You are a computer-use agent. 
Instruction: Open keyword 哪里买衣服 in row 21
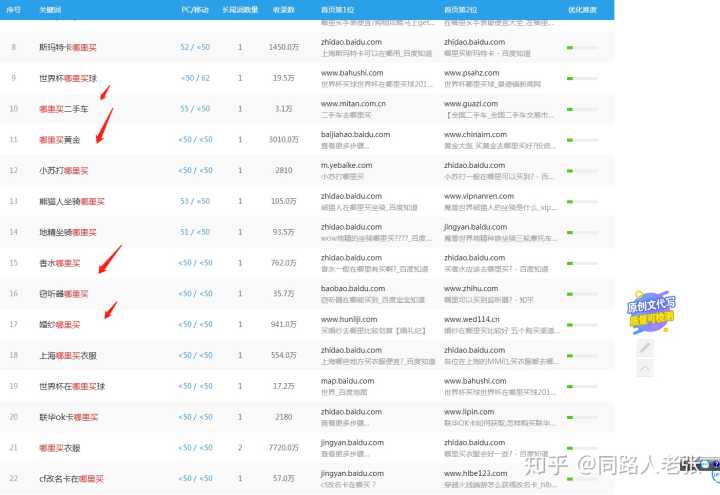(x=59, y=448)
